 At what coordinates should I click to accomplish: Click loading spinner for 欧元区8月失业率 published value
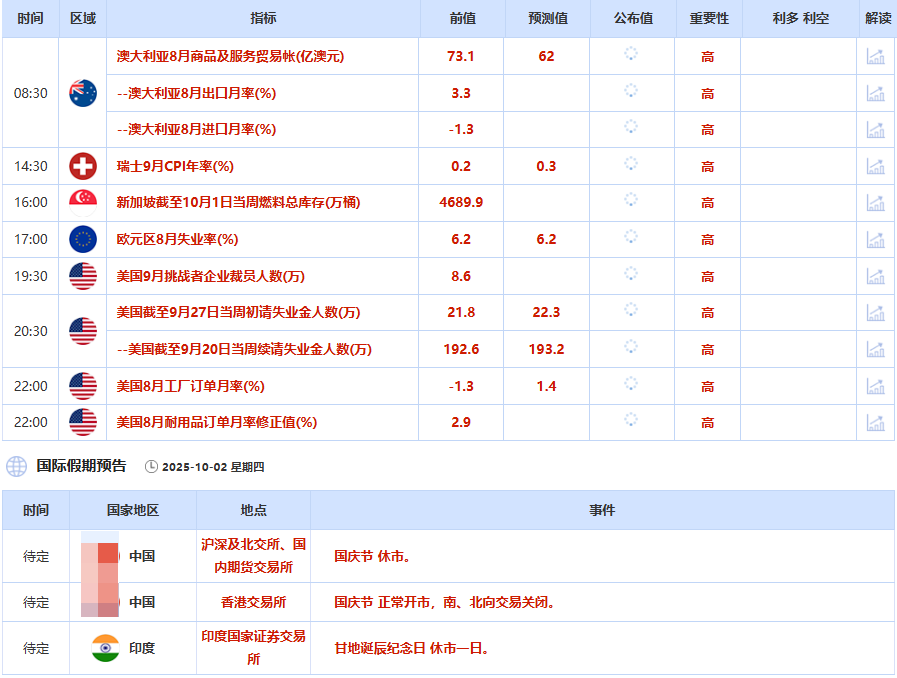point(631,237)
